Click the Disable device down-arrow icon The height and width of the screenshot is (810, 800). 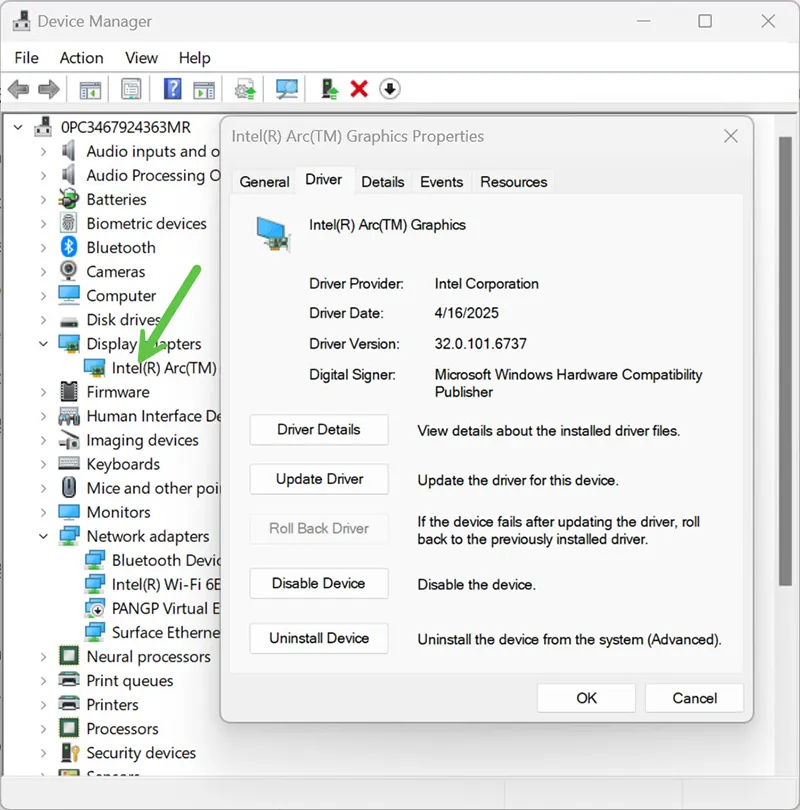pos(389,89)
